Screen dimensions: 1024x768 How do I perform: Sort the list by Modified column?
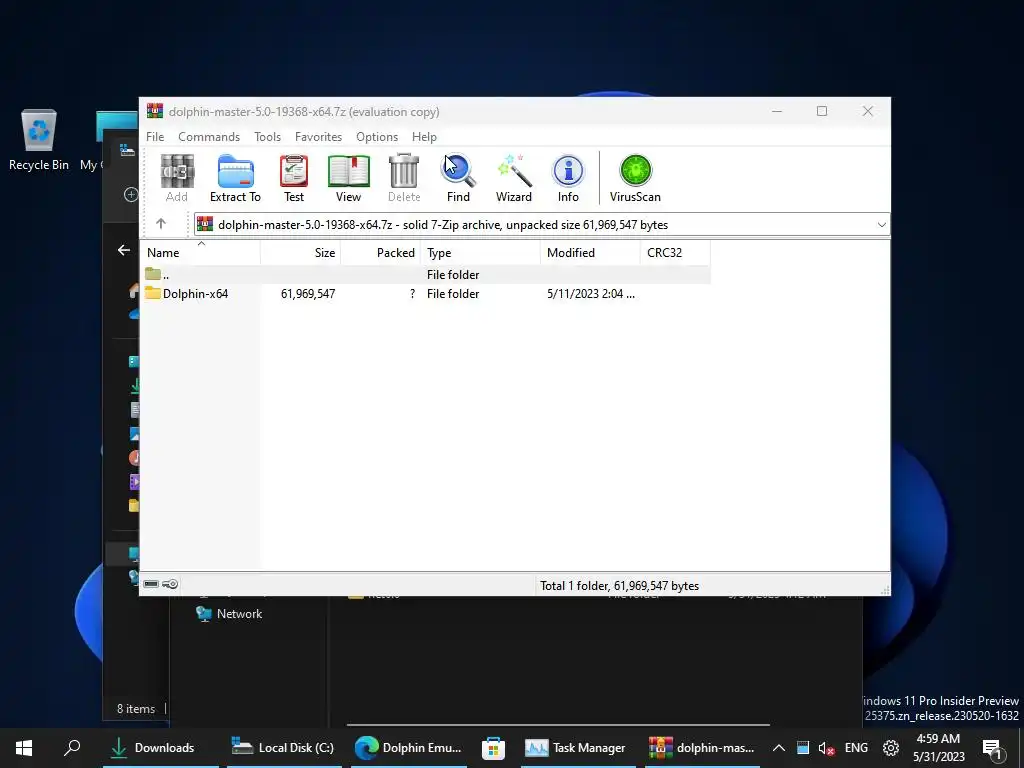point(590,253)
